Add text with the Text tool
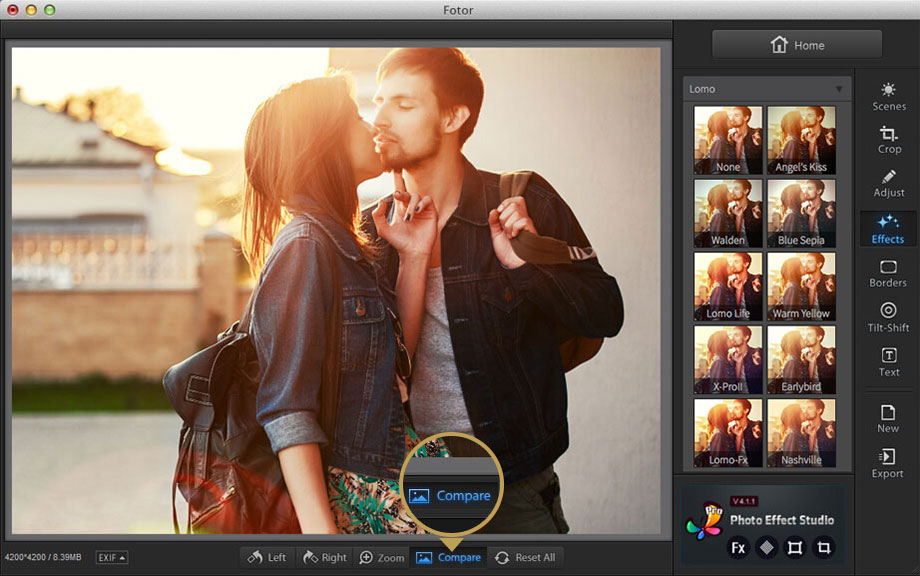Image resolution: width=920 pixels, height=576 pixels. coord(888,361)
